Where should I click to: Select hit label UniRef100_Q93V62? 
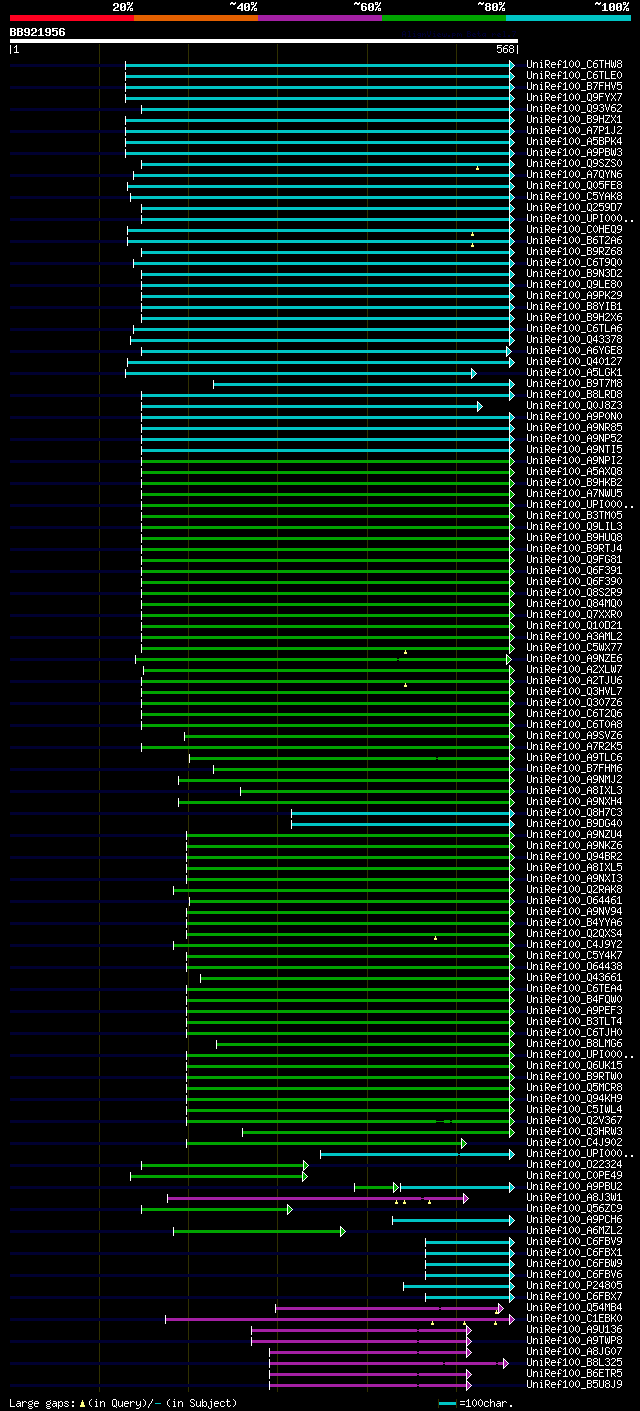pyautogui.click(x=574, y=108)
